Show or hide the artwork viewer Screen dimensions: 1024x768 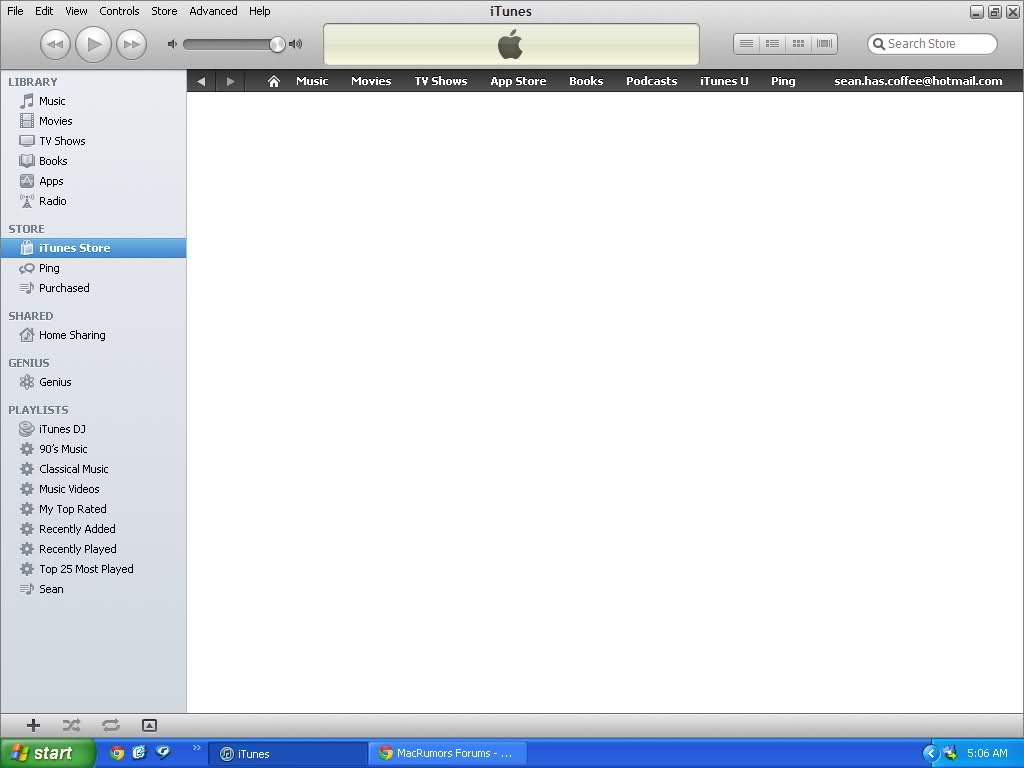click(x=149, y=725)
